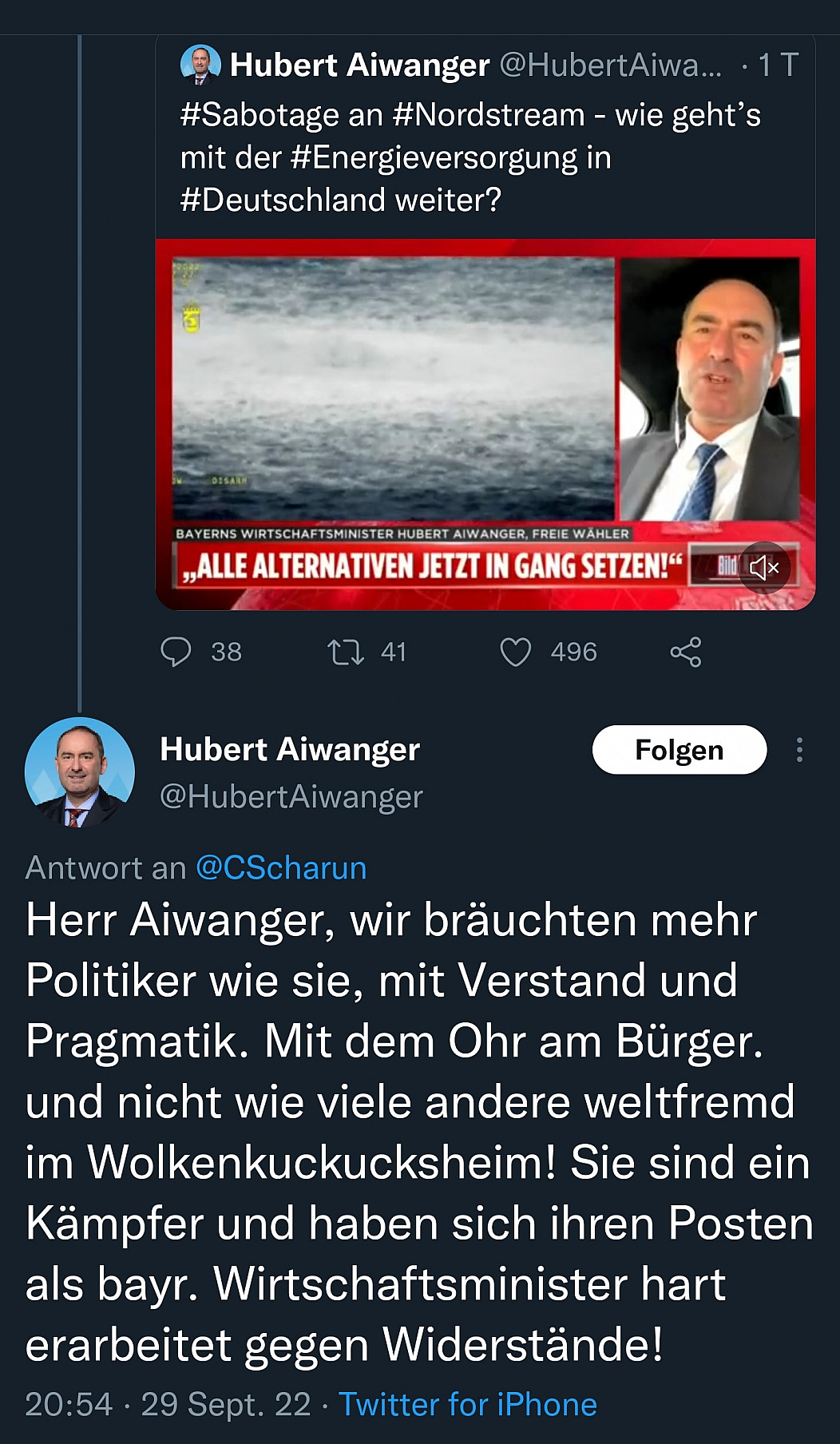Viewport: 840px width, 1444px height.
Task: Tap the 496 likes count
Action: tap(573, 652)
